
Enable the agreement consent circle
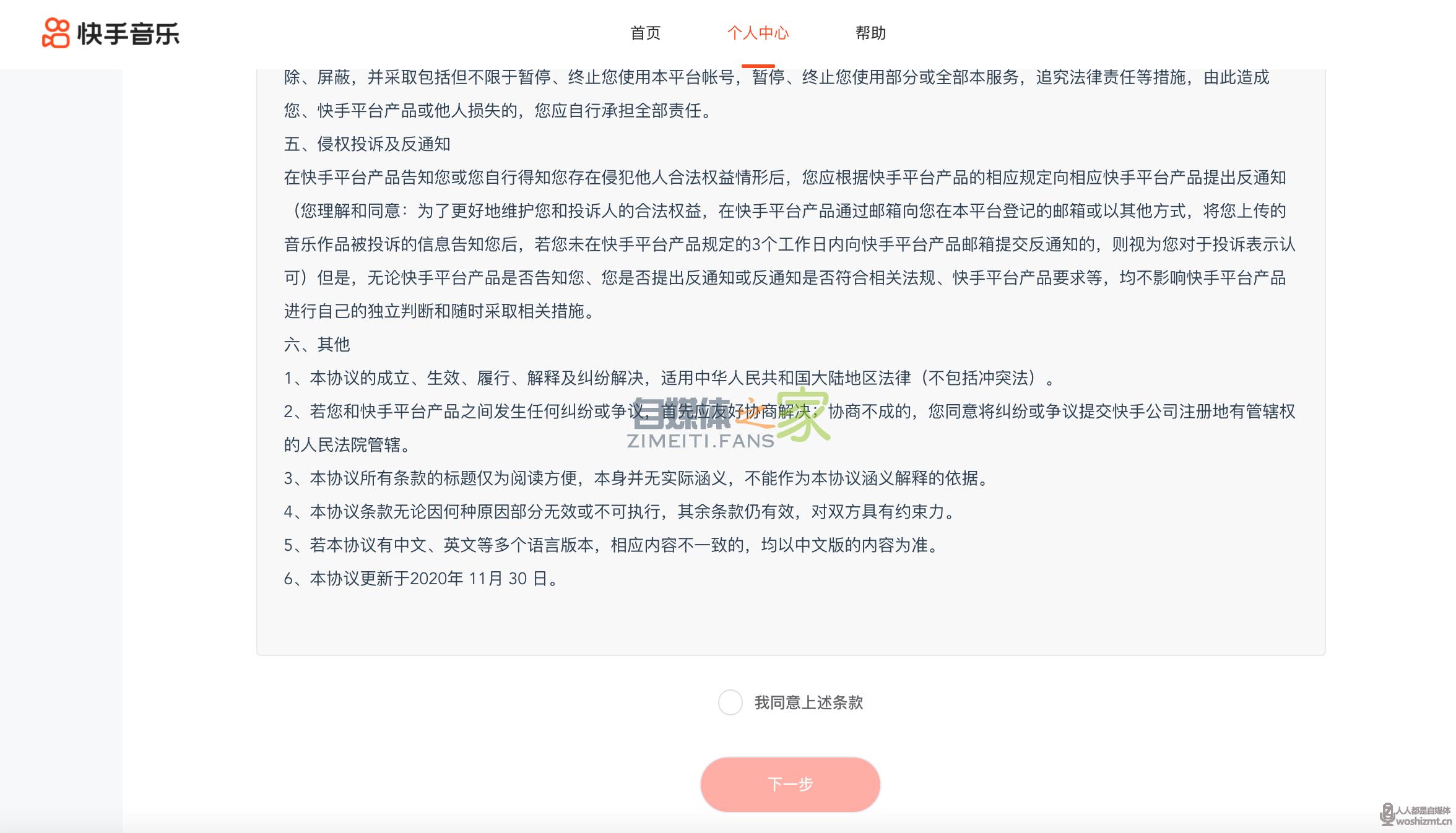pyautogui.click(x=730, y=702)
